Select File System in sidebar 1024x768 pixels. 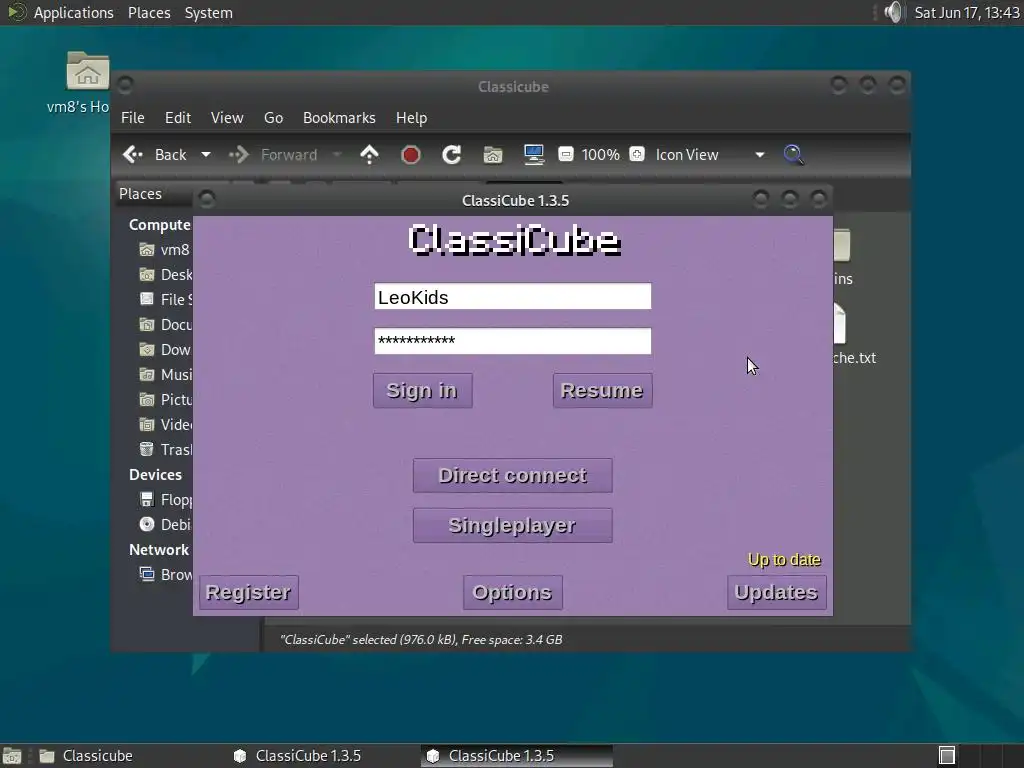(x=165, y=299)
